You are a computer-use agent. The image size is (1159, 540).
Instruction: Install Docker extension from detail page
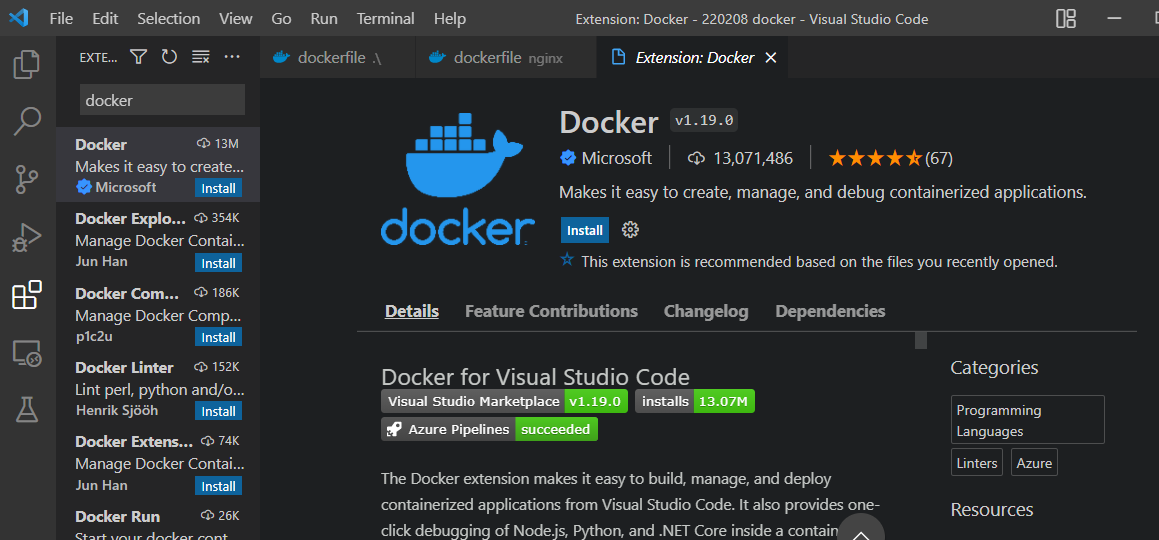tap(585, 230)
